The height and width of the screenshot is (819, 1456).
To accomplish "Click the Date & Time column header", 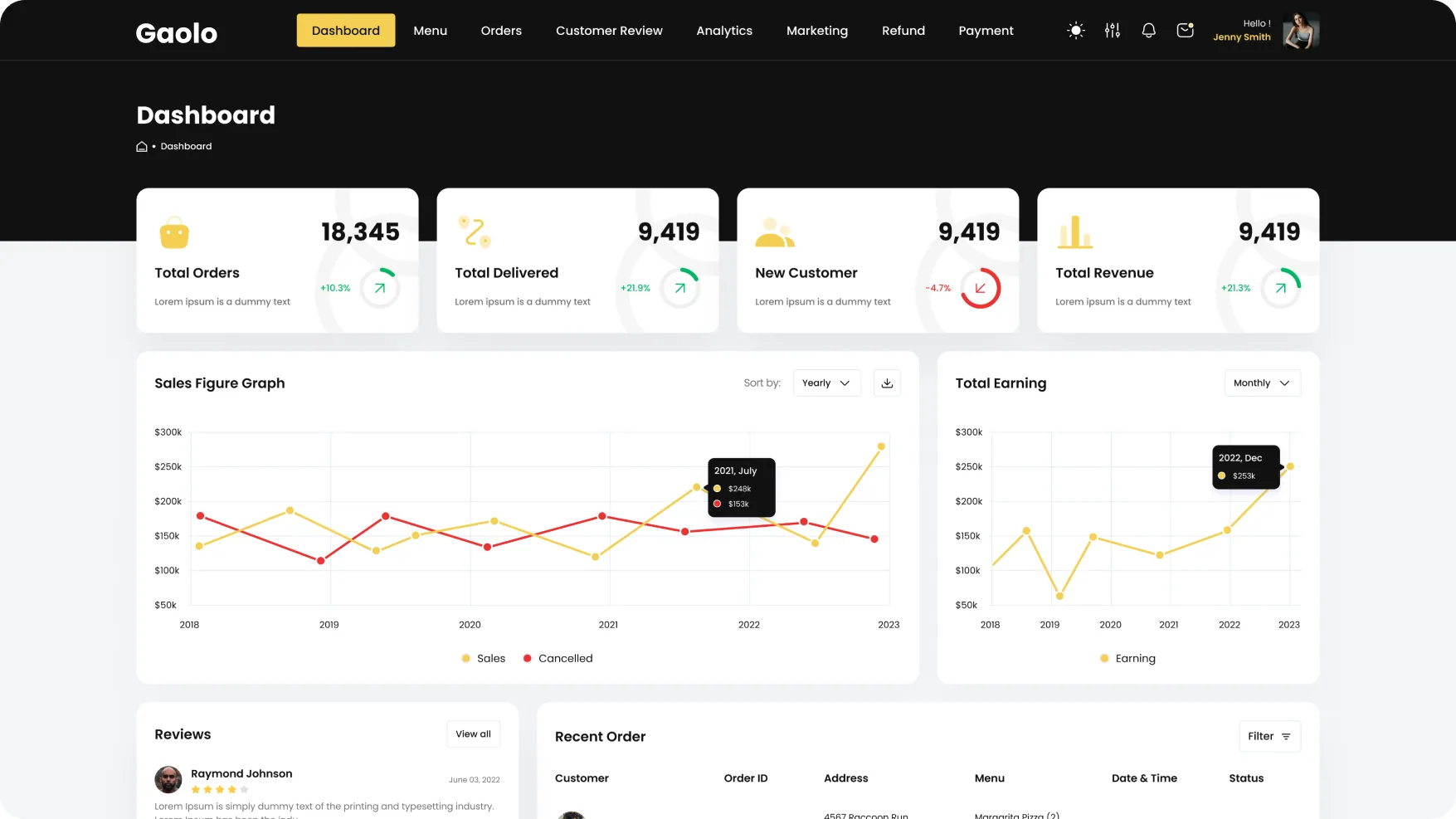I will [1144, 778].
